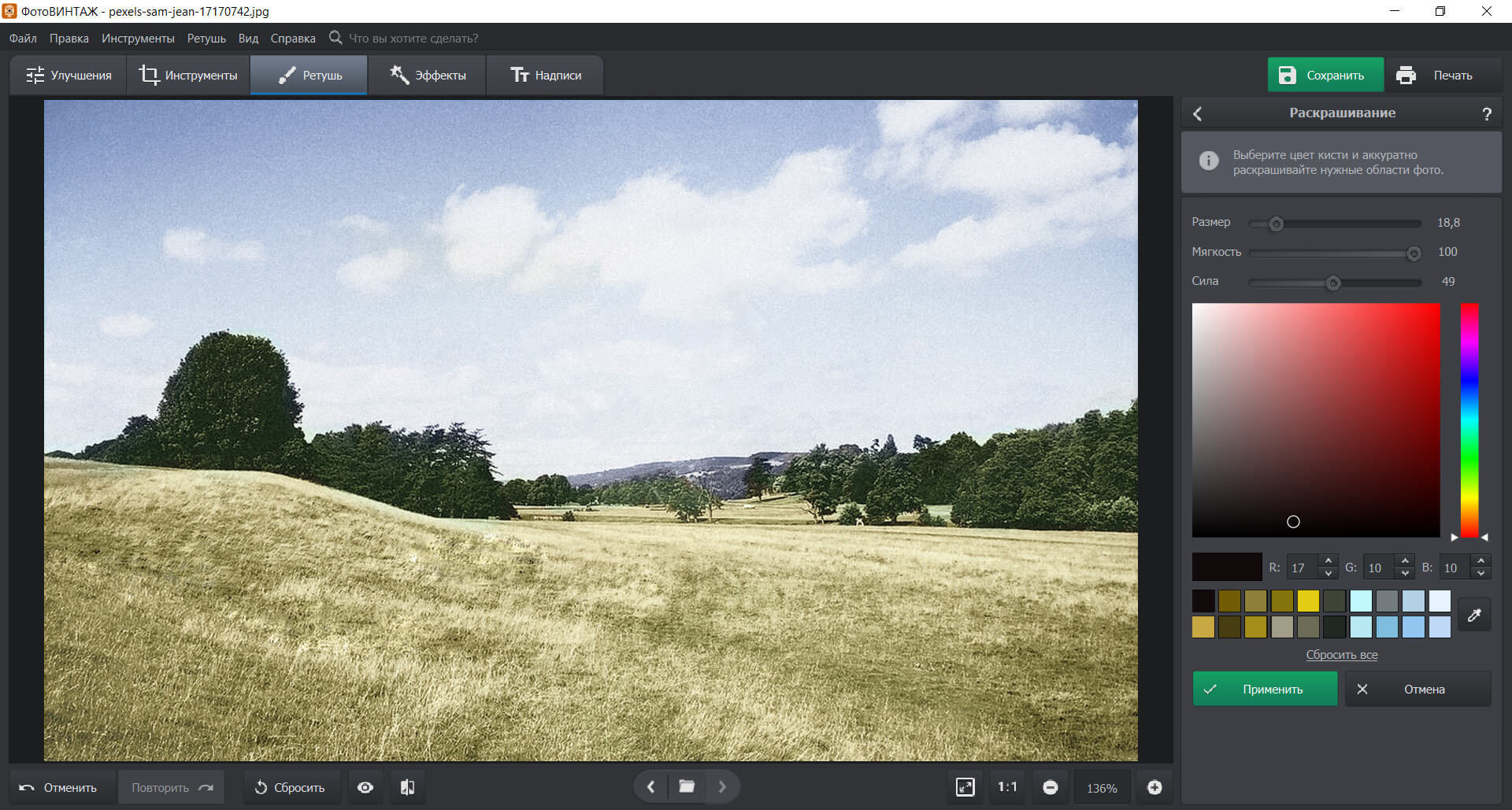Set zoom to 1:1 scale
1512x810 pixels.
(x=1007, y=787)
